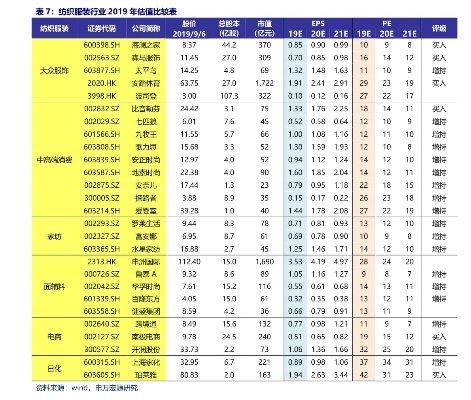Select stock code 603839.SH
Viewport: 471px width, 400px height.
pyautogui.click(x=102, y=160)
